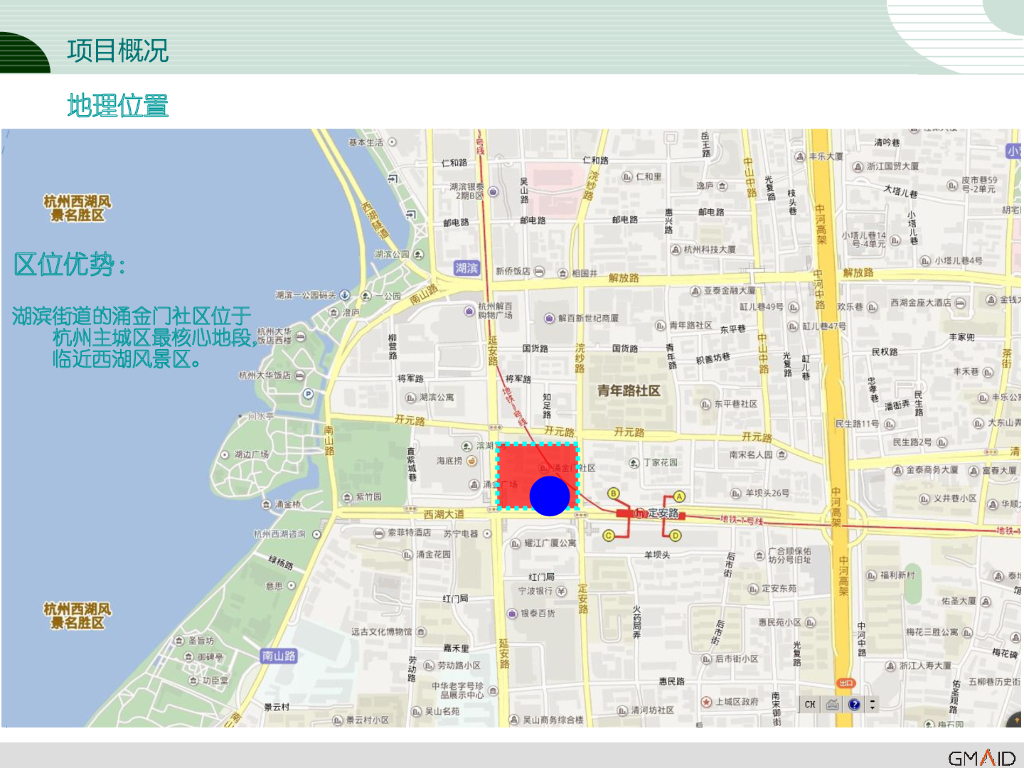
Task: Click the 远古文化博物馆 museum marker
Action: coord(421,632)
